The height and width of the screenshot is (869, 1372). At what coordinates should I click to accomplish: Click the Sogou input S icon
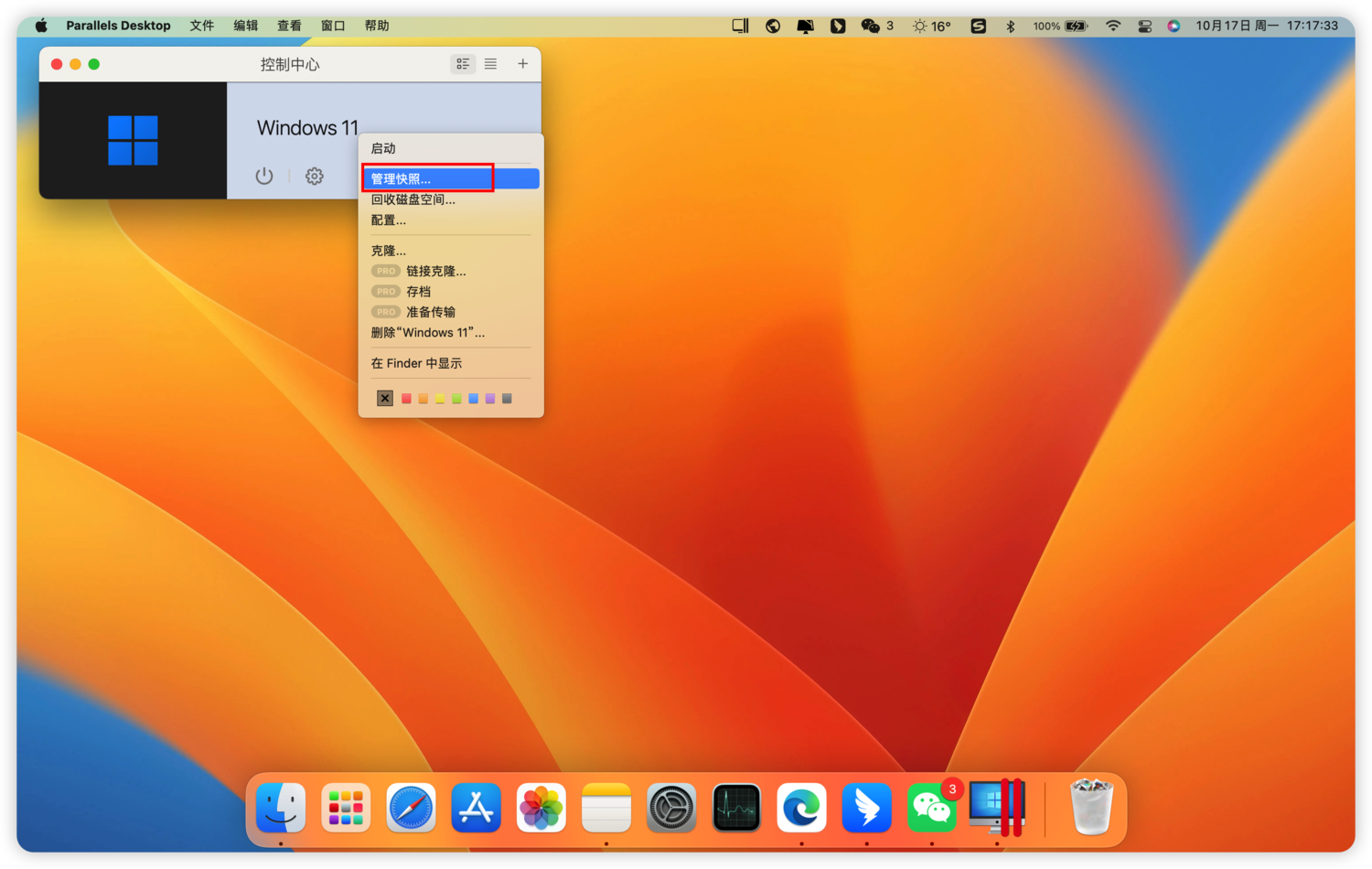pyautogui.click(x=979, y=26)
